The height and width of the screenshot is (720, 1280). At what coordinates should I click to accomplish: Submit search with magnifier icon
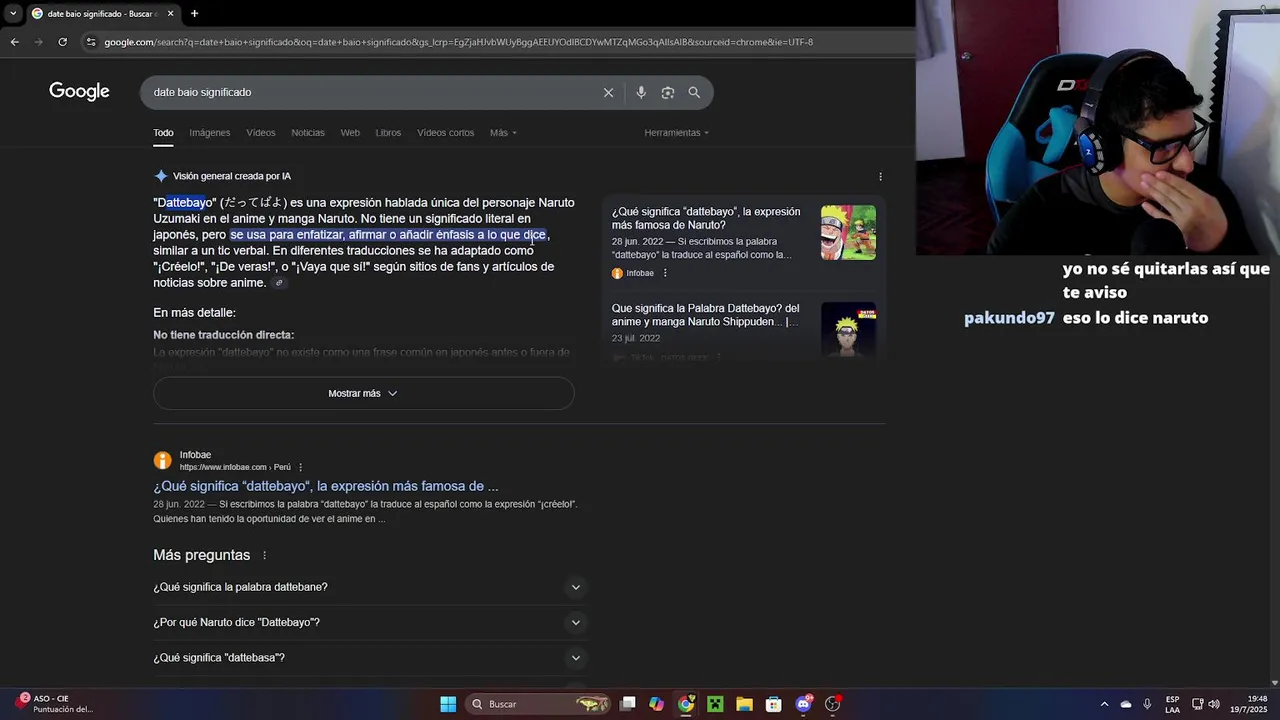[694, 92]
